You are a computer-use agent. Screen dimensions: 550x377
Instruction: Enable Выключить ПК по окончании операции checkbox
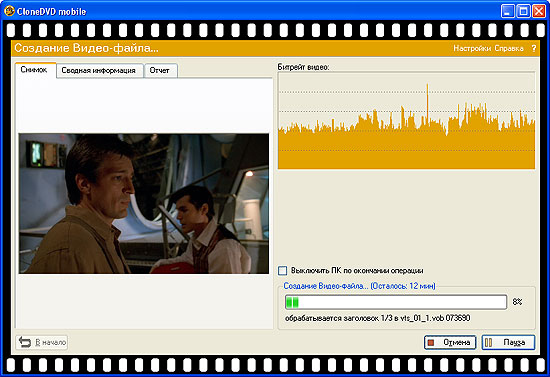pos(282,271)
